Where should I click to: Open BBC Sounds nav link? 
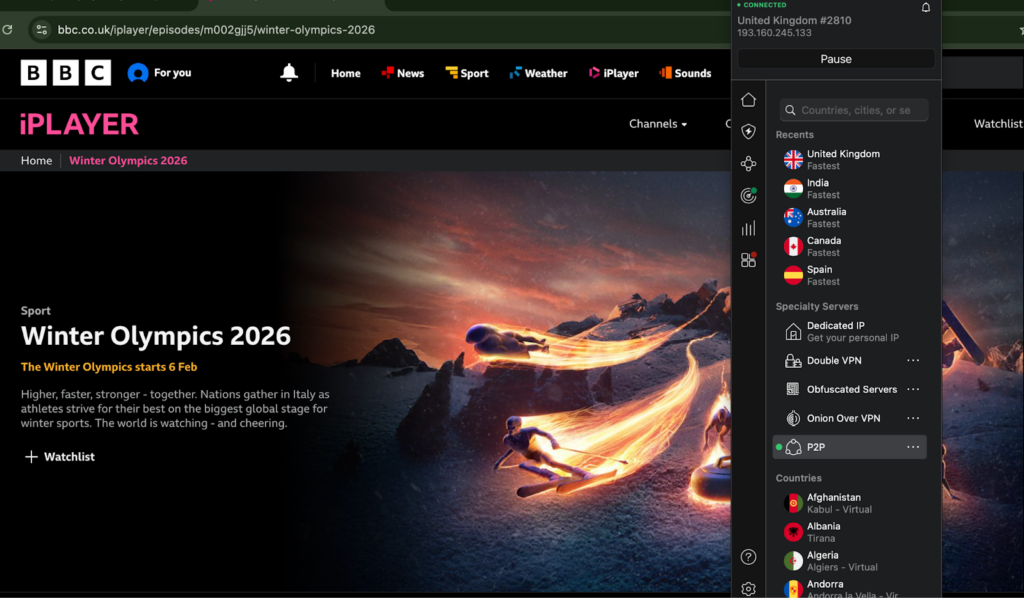(685, 73)
